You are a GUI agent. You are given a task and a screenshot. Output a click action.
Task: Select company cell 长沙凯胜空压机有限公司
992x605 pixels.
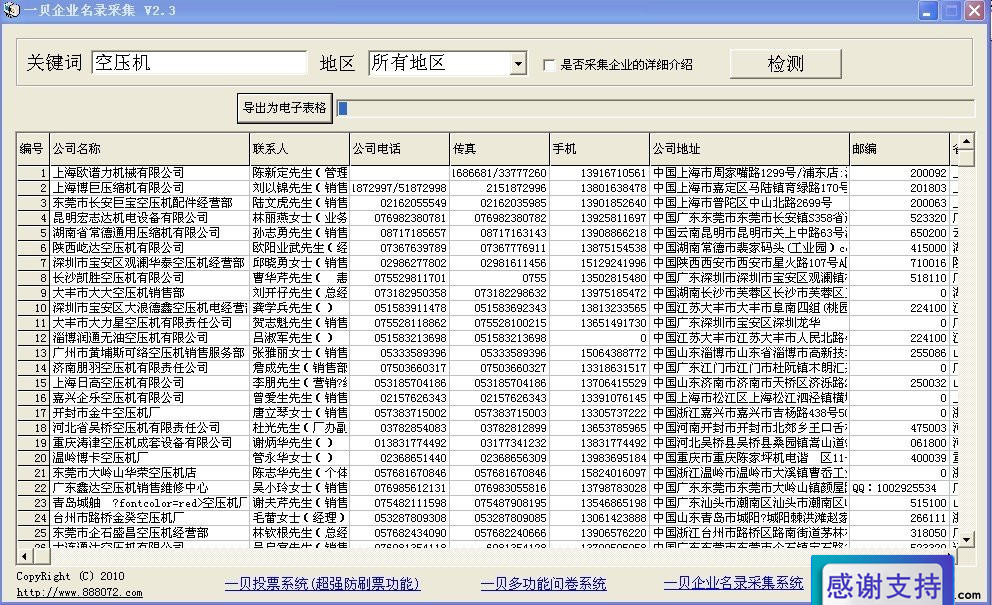149,278
